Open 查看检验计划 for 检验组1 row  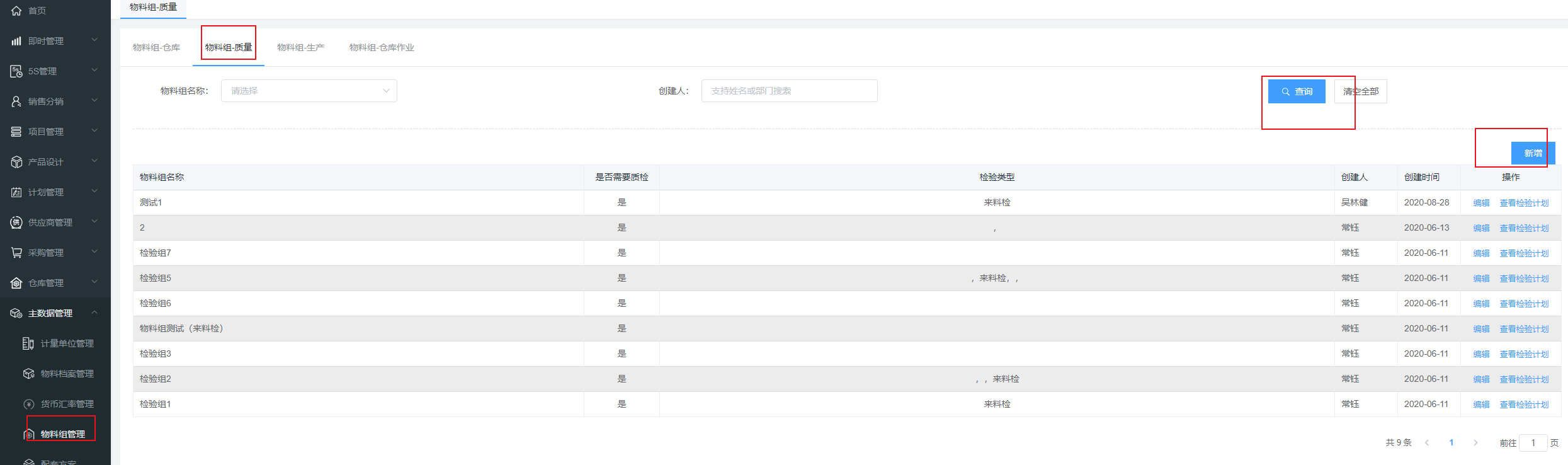[1524, 405]
